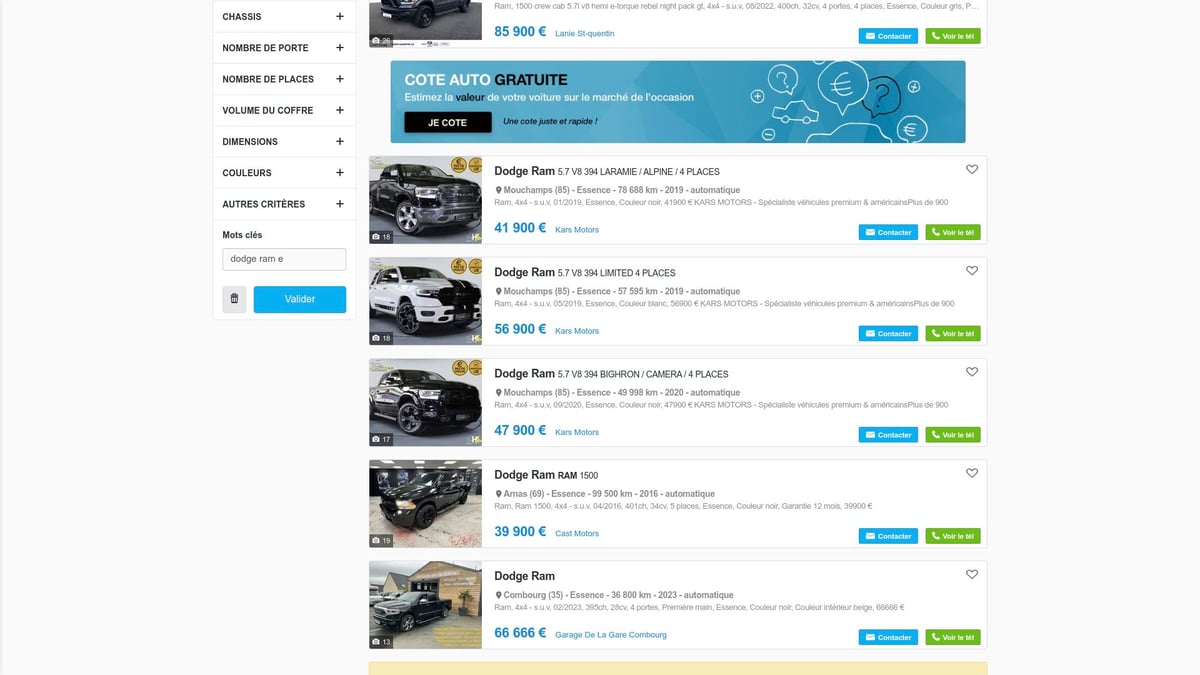Click the 17 photo count on the BIGHRON thumbnail
Viewport: 1200px width, 675px height.
(381, 439)
